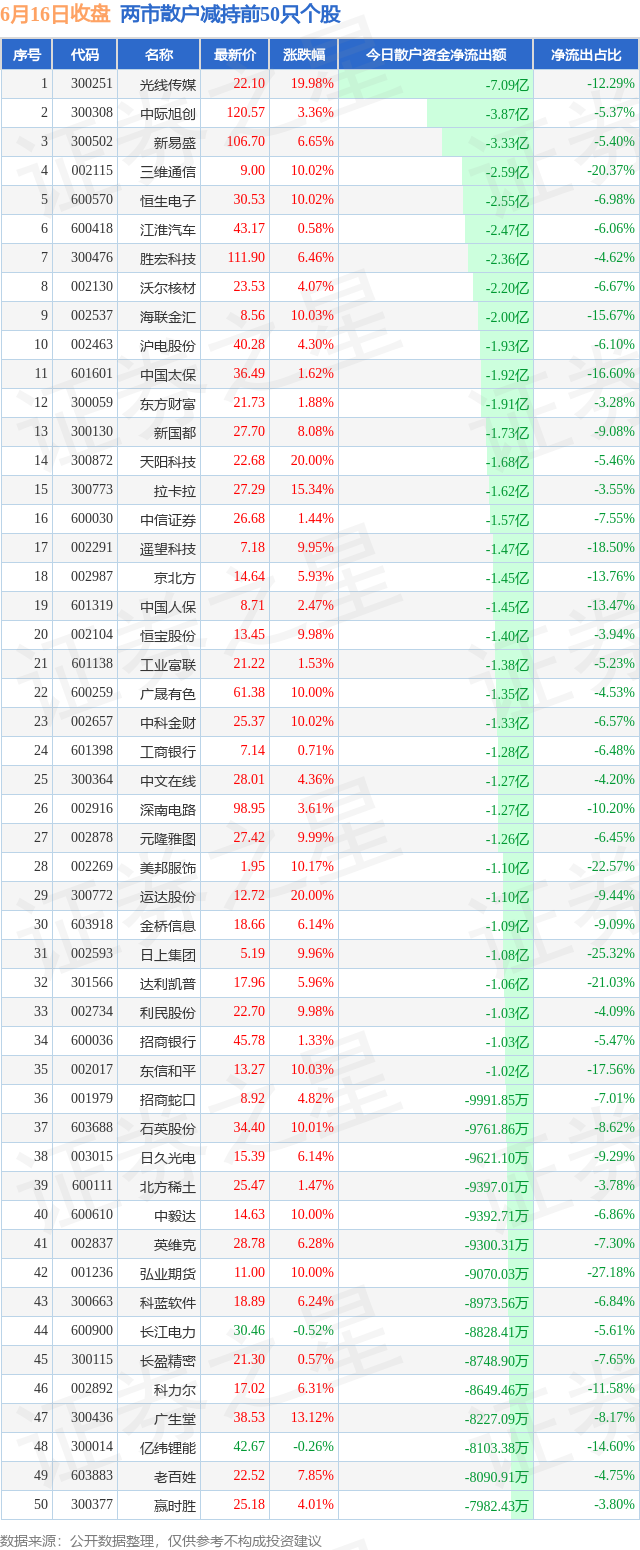Click the 名称 column header
This screenshot has width=640, height=1550.
pyautogui.click(x=159, y=55)
